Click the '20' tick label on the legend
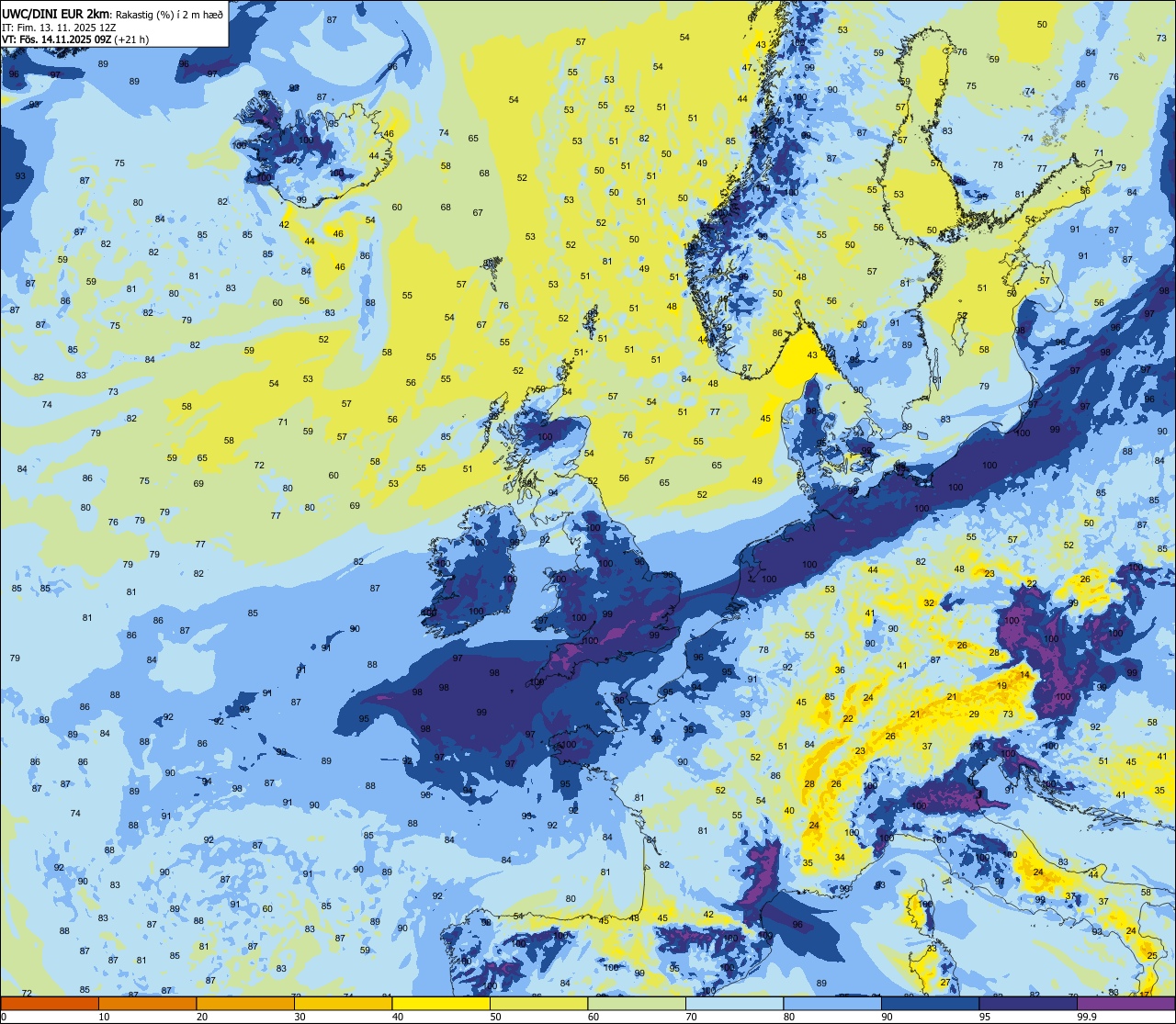The width and height of the screenshot is (1176, 1024). pos(202,1017)
